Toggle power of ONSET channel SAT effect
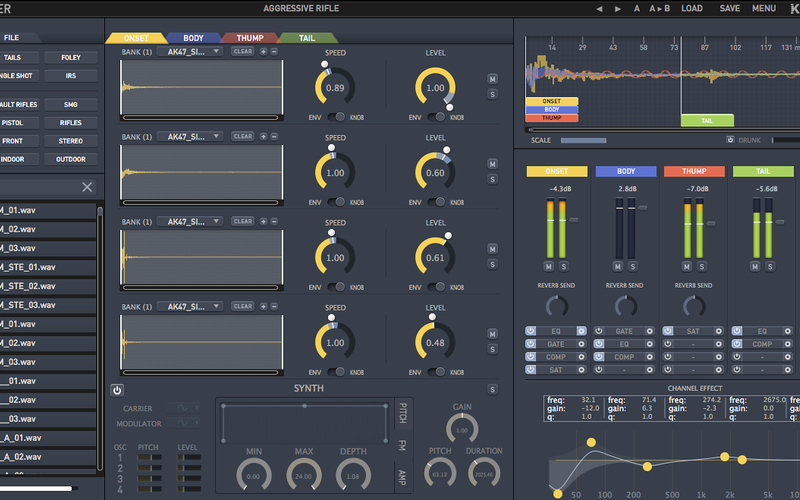 pos(531,370)
